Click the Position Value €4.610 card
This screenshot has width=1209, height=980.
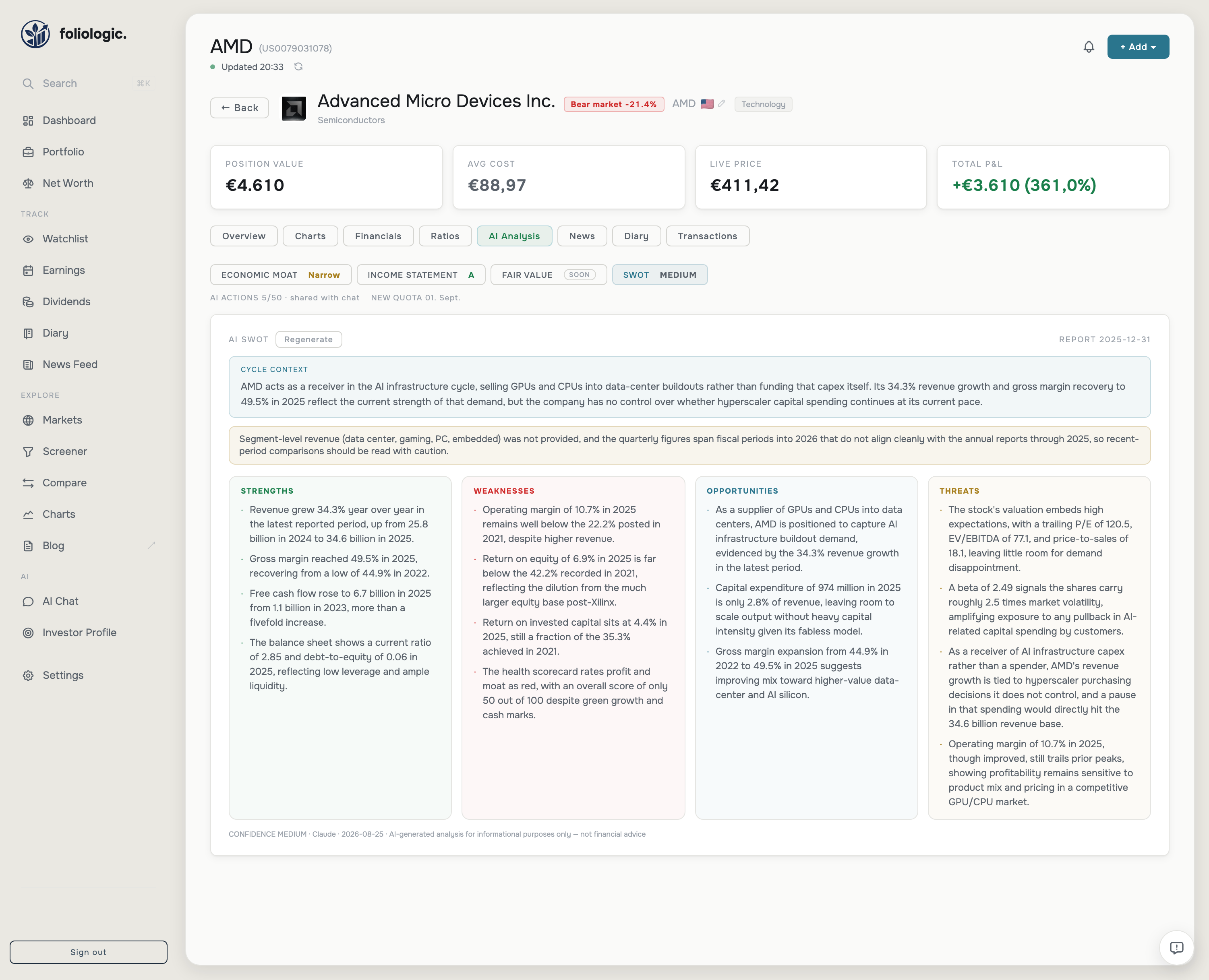[x=326, y=177]
